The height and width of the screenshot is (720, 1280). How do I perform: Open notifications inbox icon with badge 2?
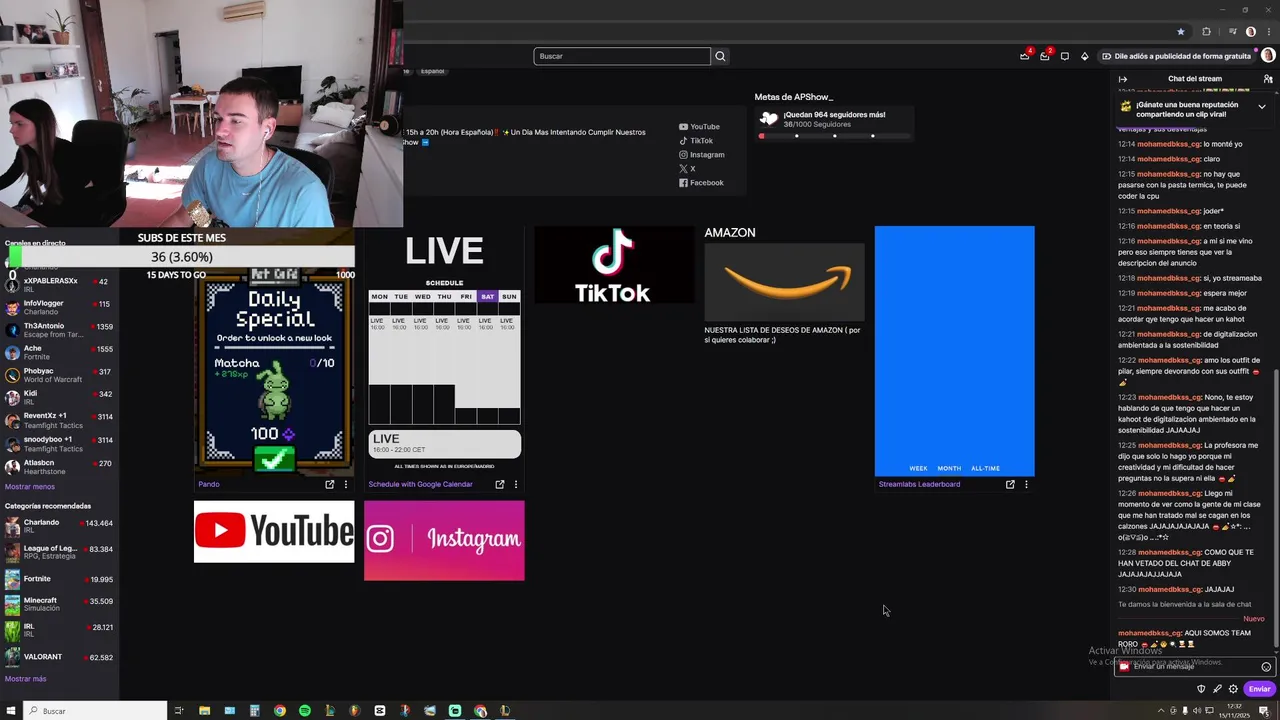(x=1045, y=56)
